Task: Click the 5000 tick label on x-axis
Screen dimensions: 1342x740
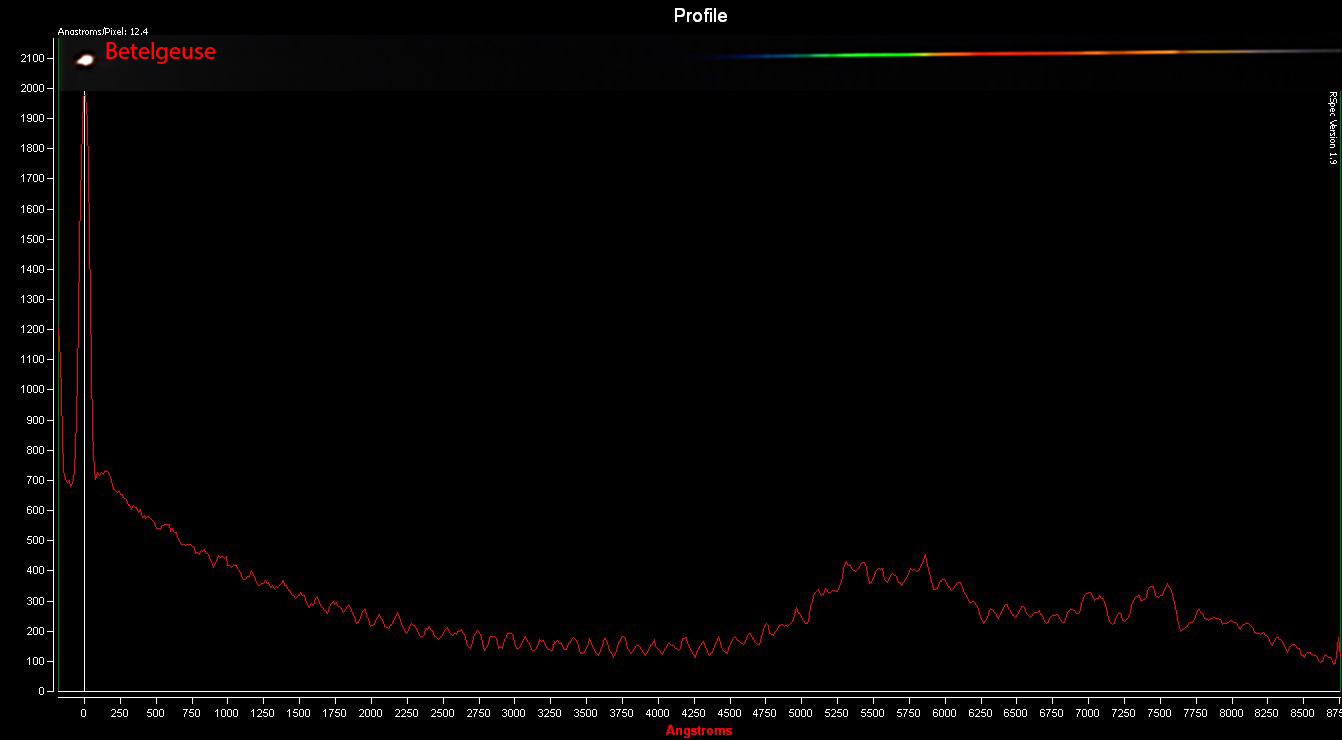Action: click(802, 714)
